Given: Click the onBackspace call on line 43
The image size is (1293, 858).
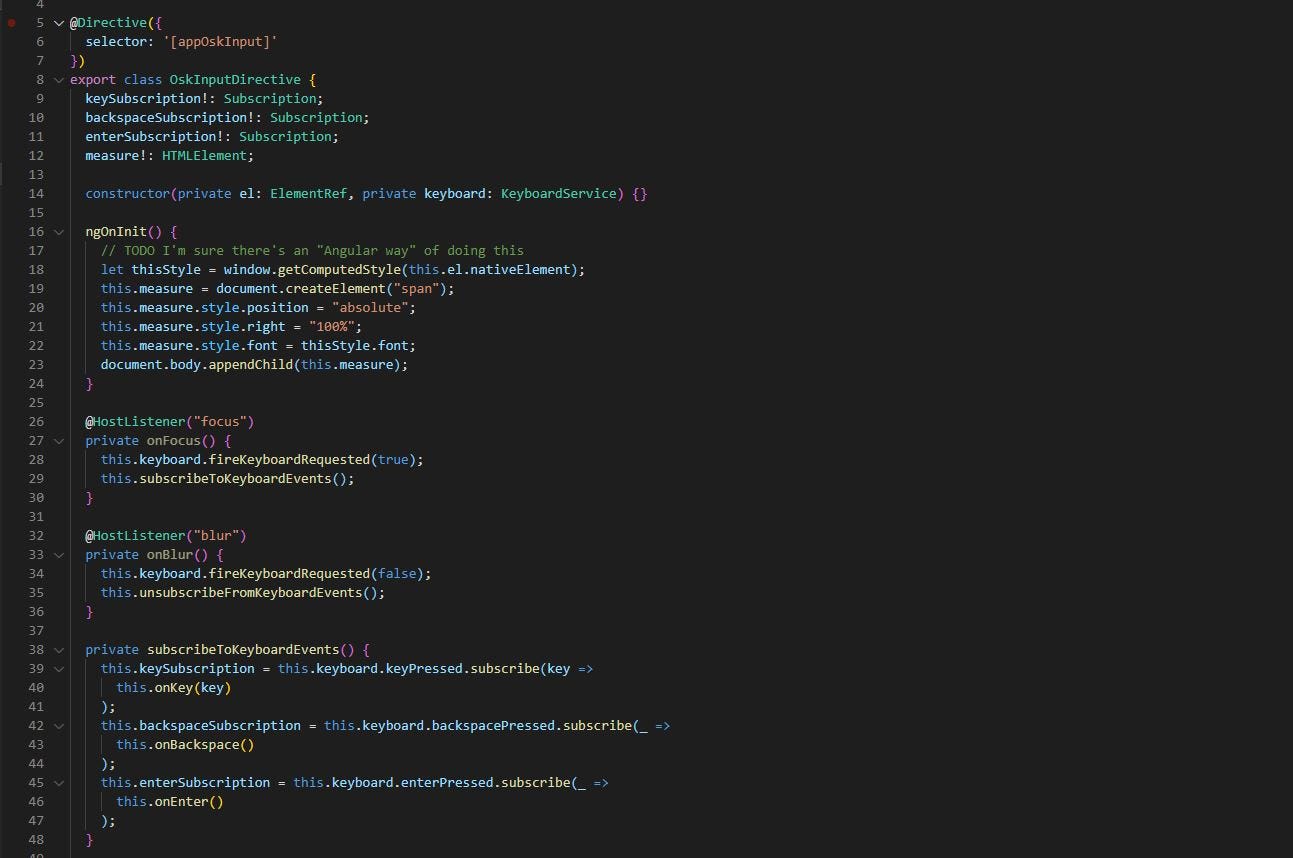Looking at the screenshot, I should pyautogui.click(x=197, y=744).
